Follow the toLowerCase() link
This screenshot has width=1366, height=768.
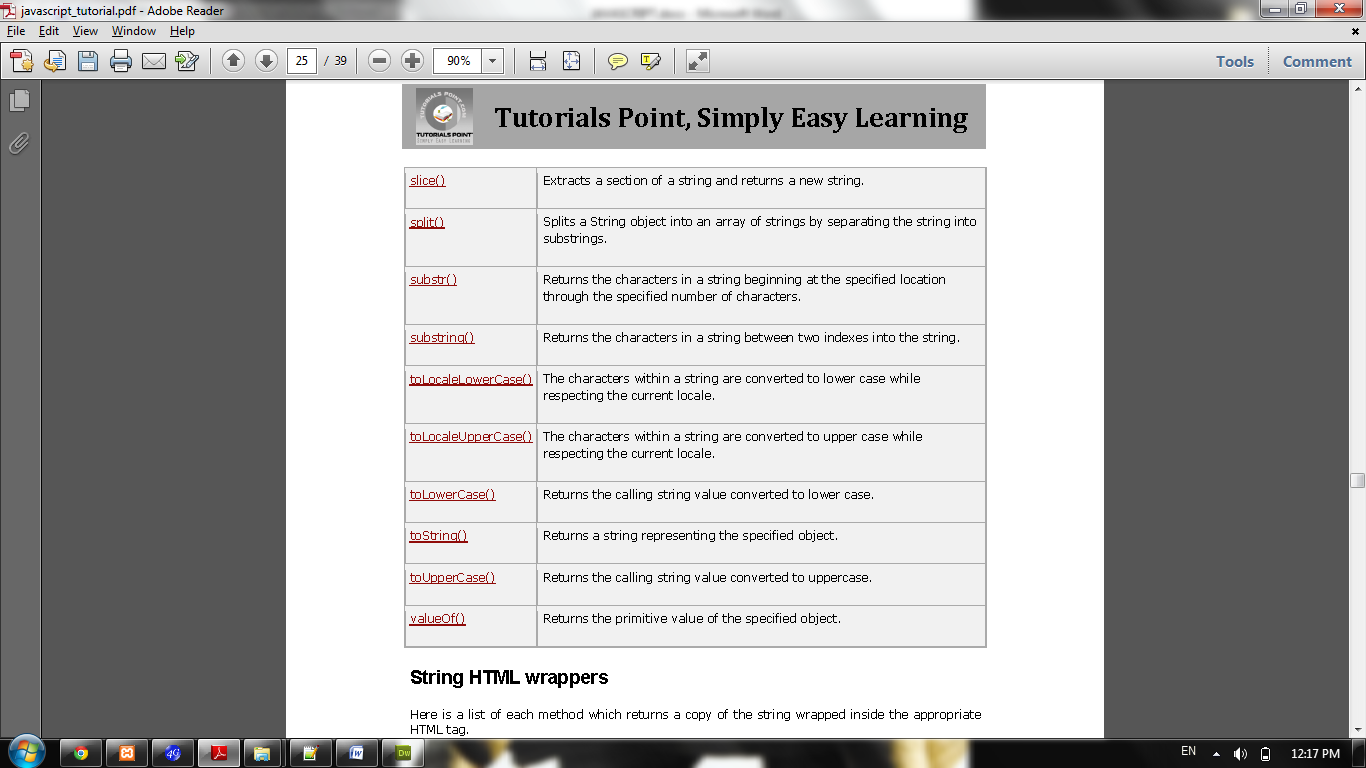[x=453, y=494]
